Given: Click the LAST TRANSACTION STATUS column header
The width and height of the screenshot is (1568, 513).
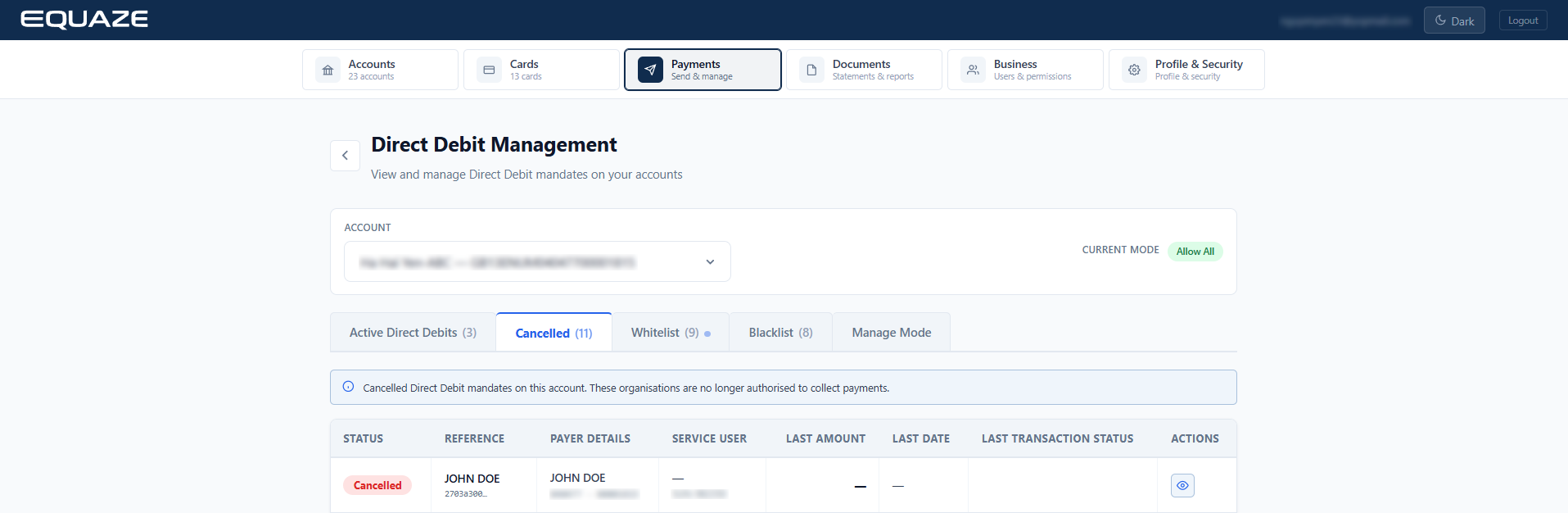Looking at the screenshot, I should coord(1057,438).
